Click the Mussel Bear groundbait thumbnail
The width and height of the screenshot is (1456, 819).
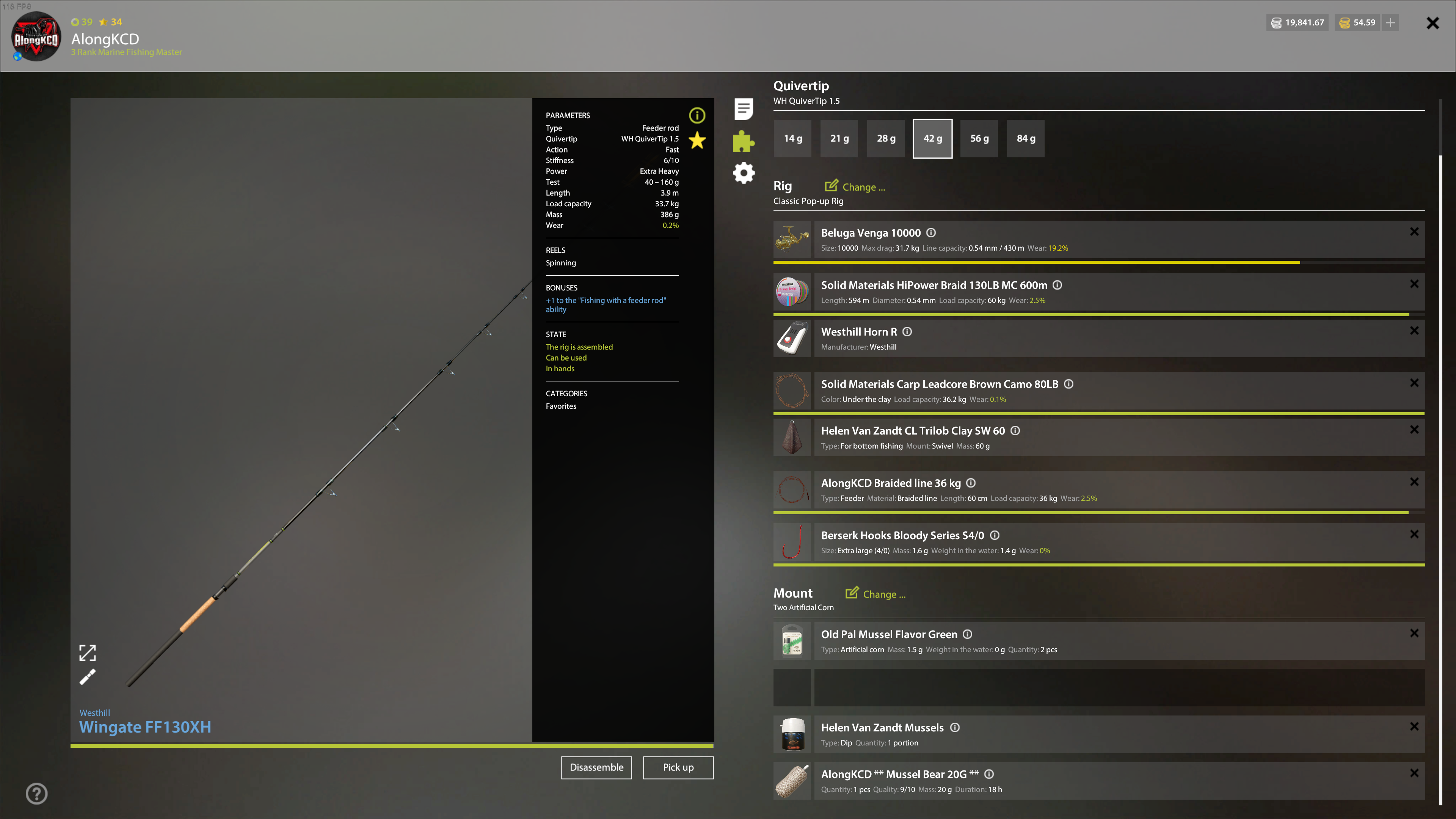point(792,781)
